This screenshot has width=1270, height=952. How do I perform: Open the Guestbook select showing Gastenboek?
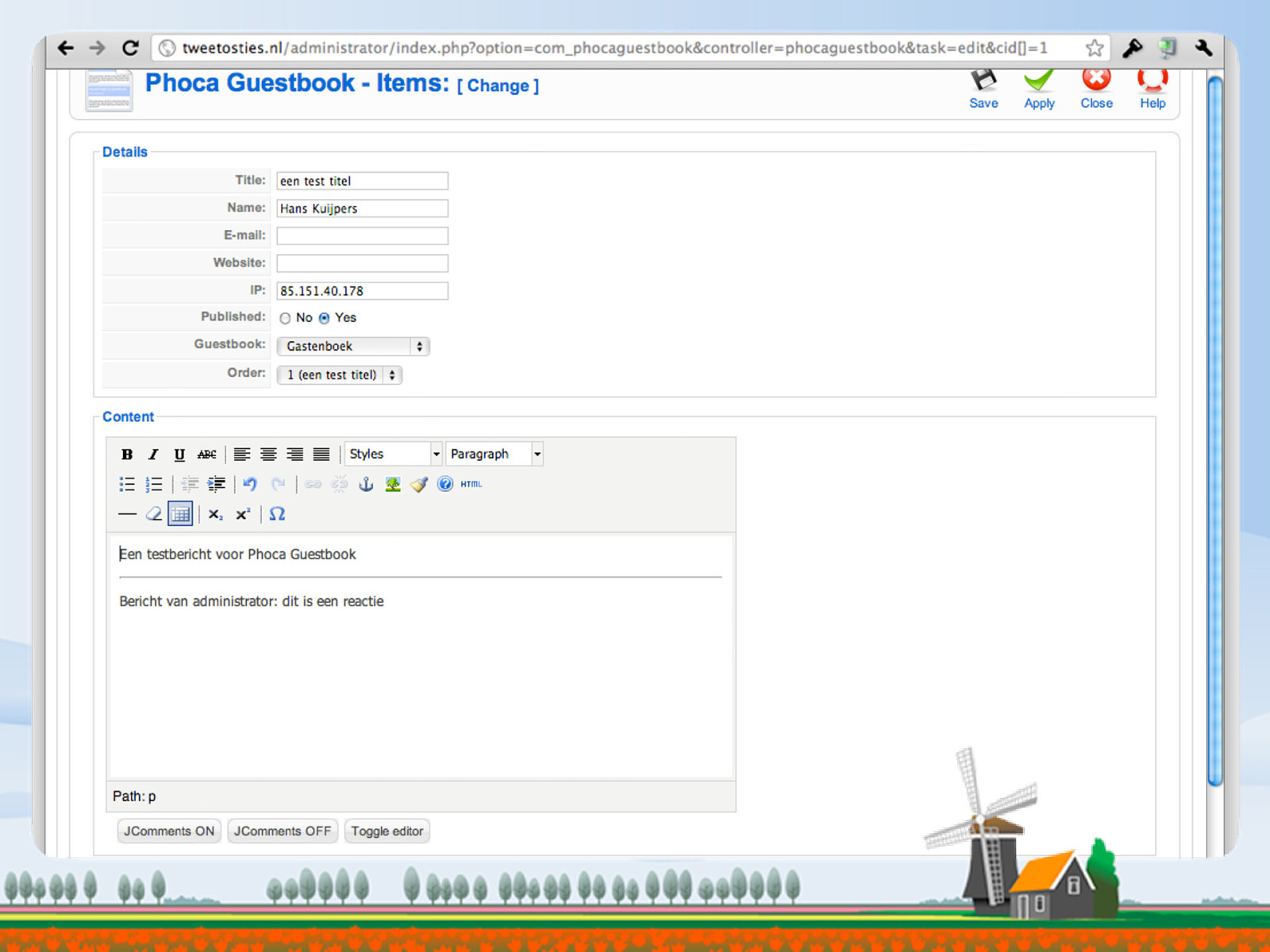tap(353, 346)
